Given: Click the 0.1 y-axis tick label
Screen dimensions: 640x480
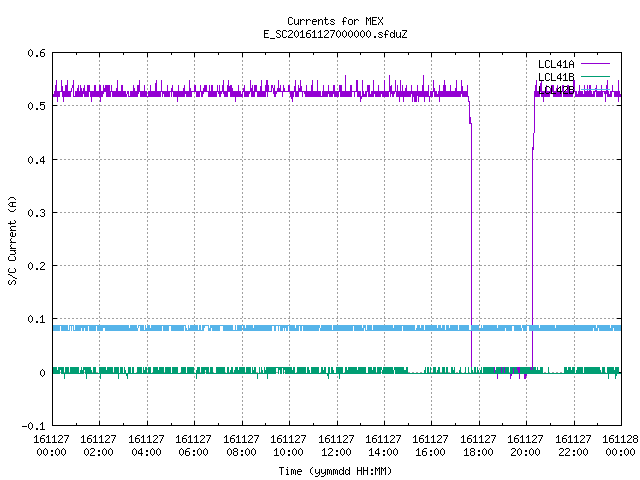Looking at the screenshot, I should (x=36, y=319).
